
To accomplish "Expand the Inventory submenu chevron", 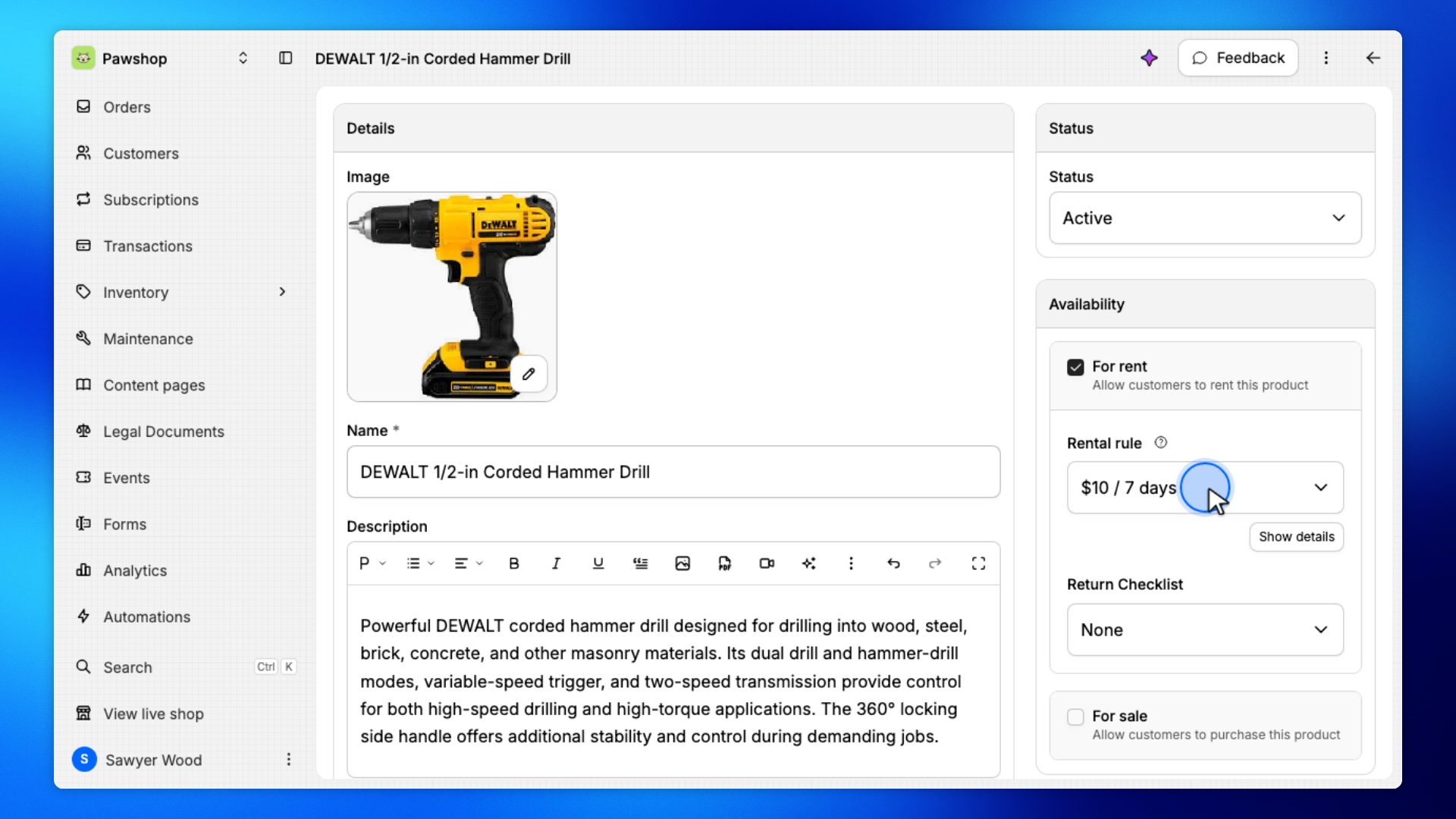I will tap(282, 292).
